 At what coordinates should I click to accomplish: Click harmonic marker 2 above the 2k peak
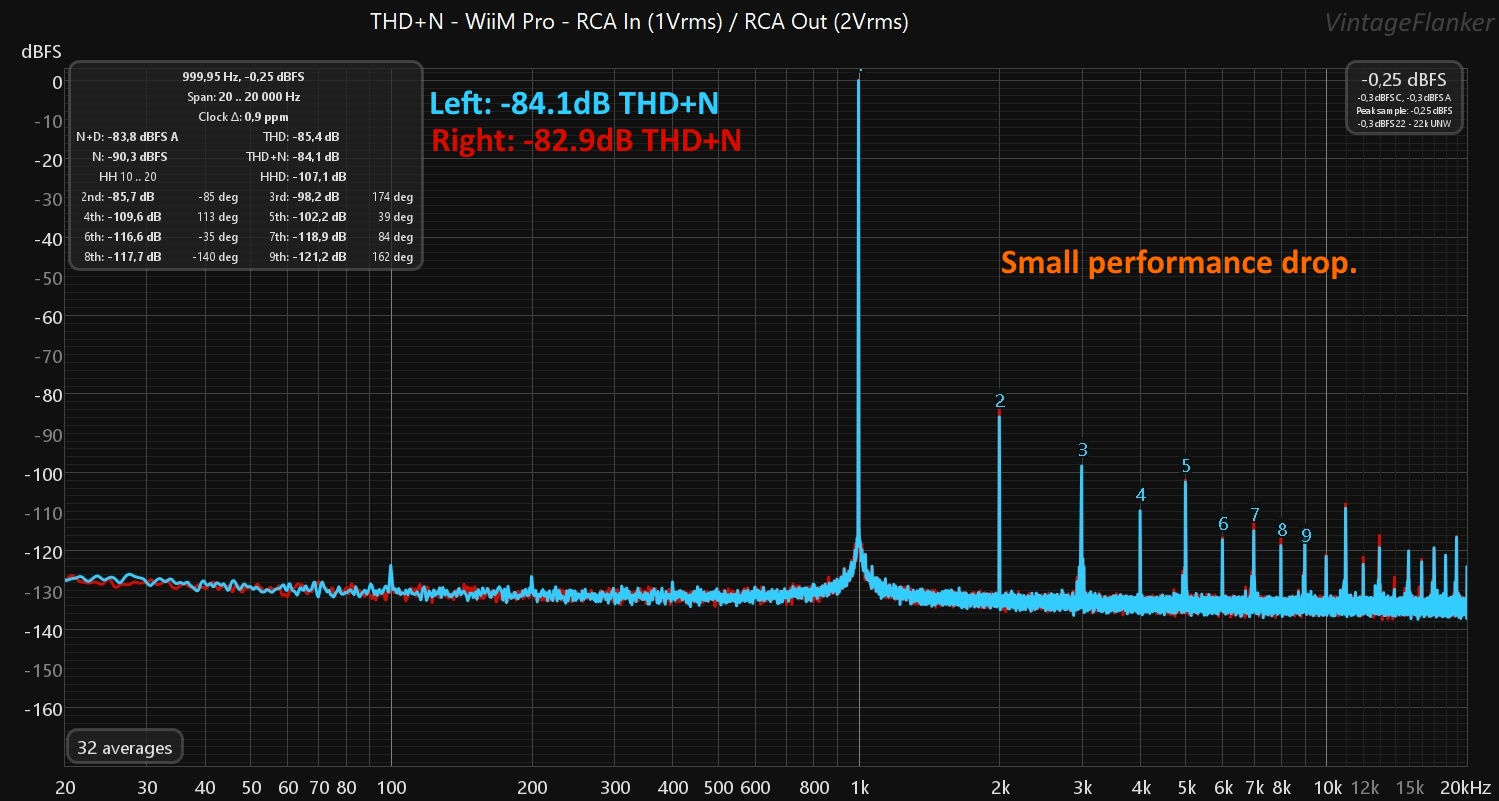(x=1000, y=401)
